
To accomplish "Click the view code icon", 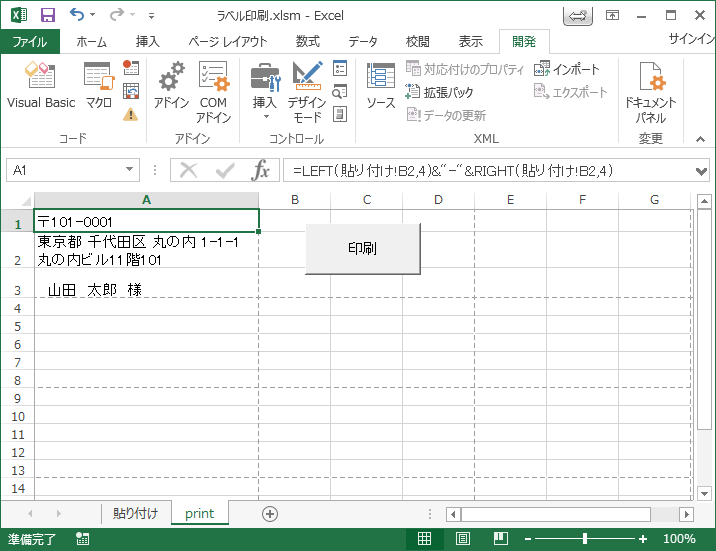I will pos(340,91).
